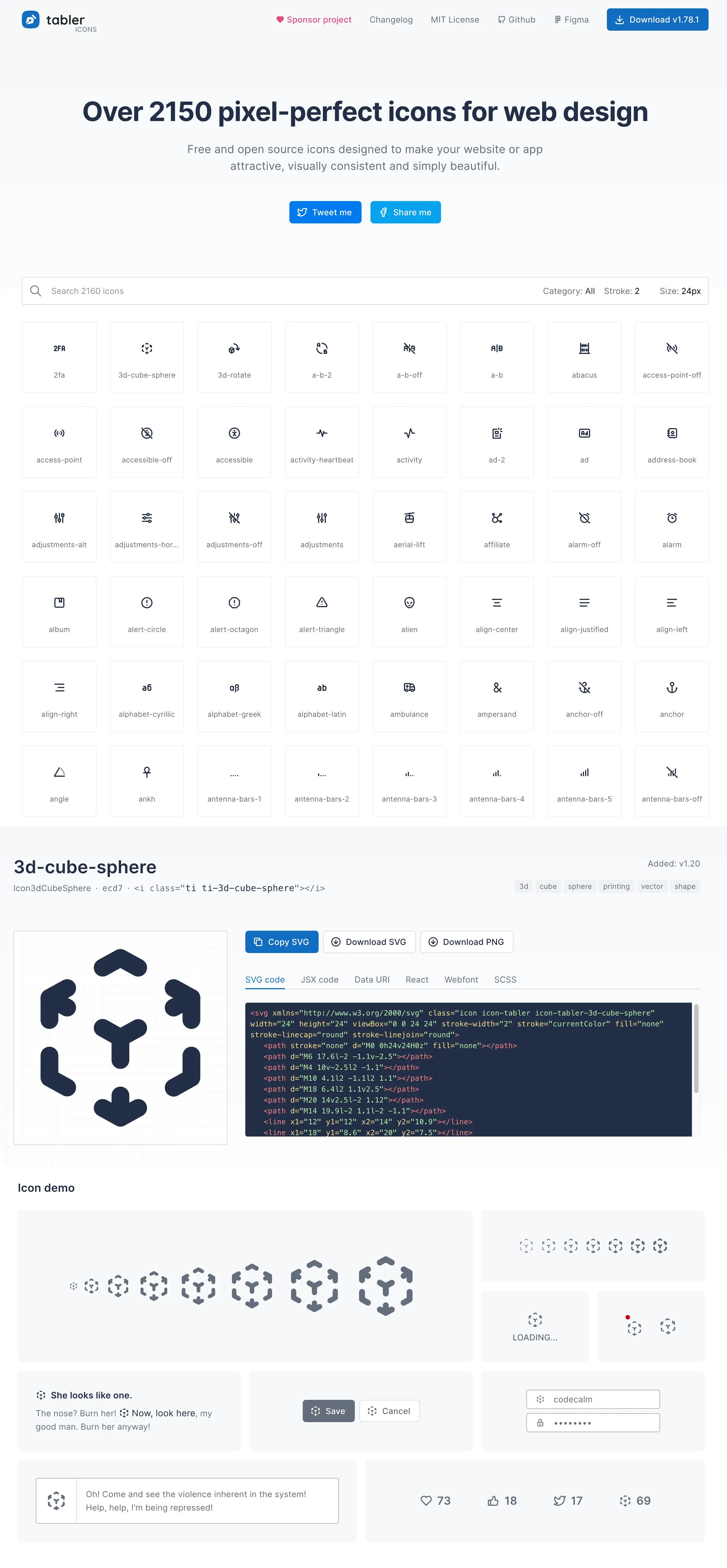Screen dimensions: 727x1568
Task: Select the alien icon
Action: 409,611
